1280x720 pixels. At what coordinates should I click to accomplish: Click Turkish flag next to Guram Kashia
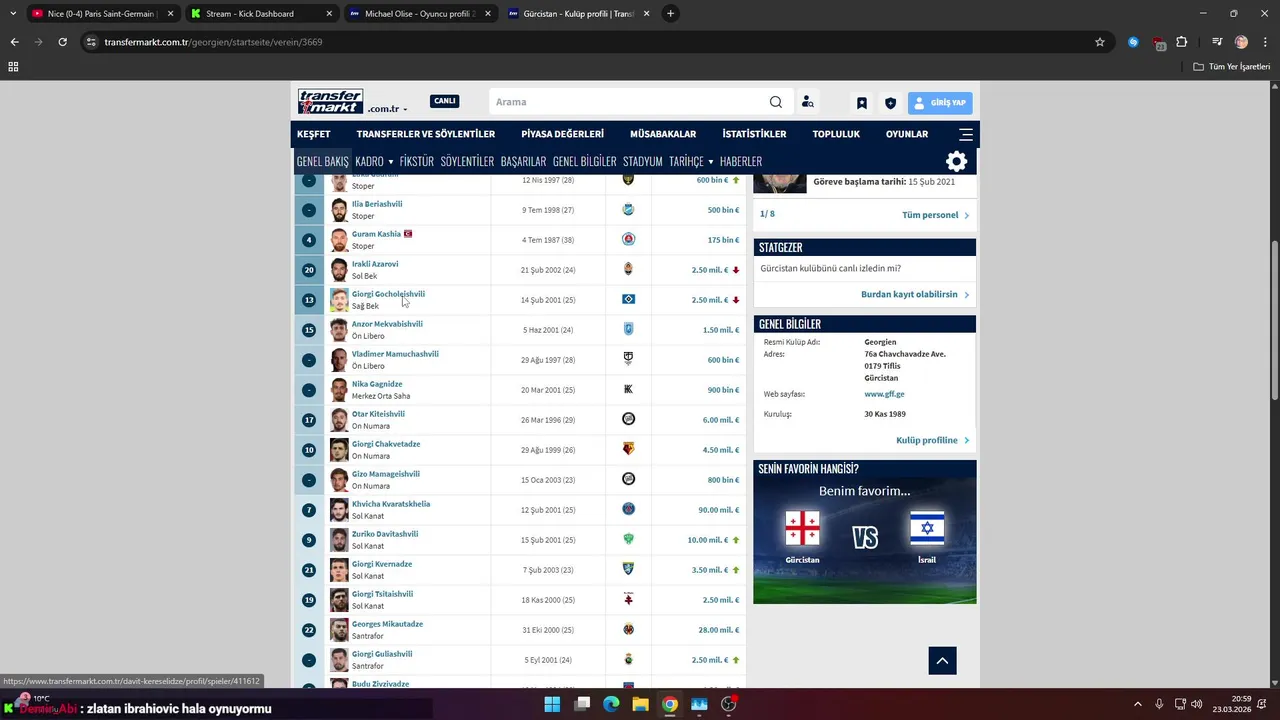[408, 234]
